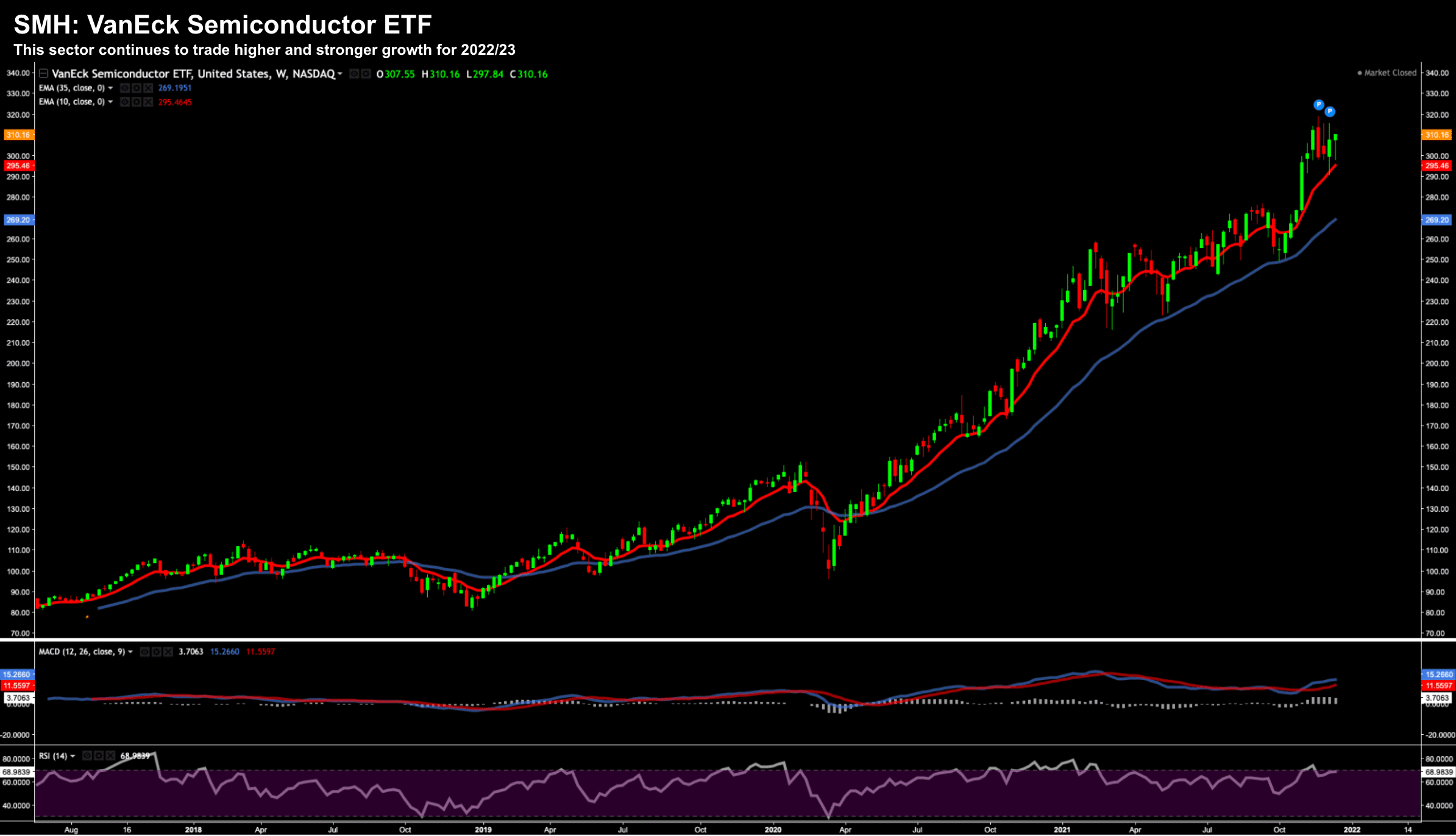Hide the MACD indicator via eye icon

pyautogui.click(x=145, y=652)
